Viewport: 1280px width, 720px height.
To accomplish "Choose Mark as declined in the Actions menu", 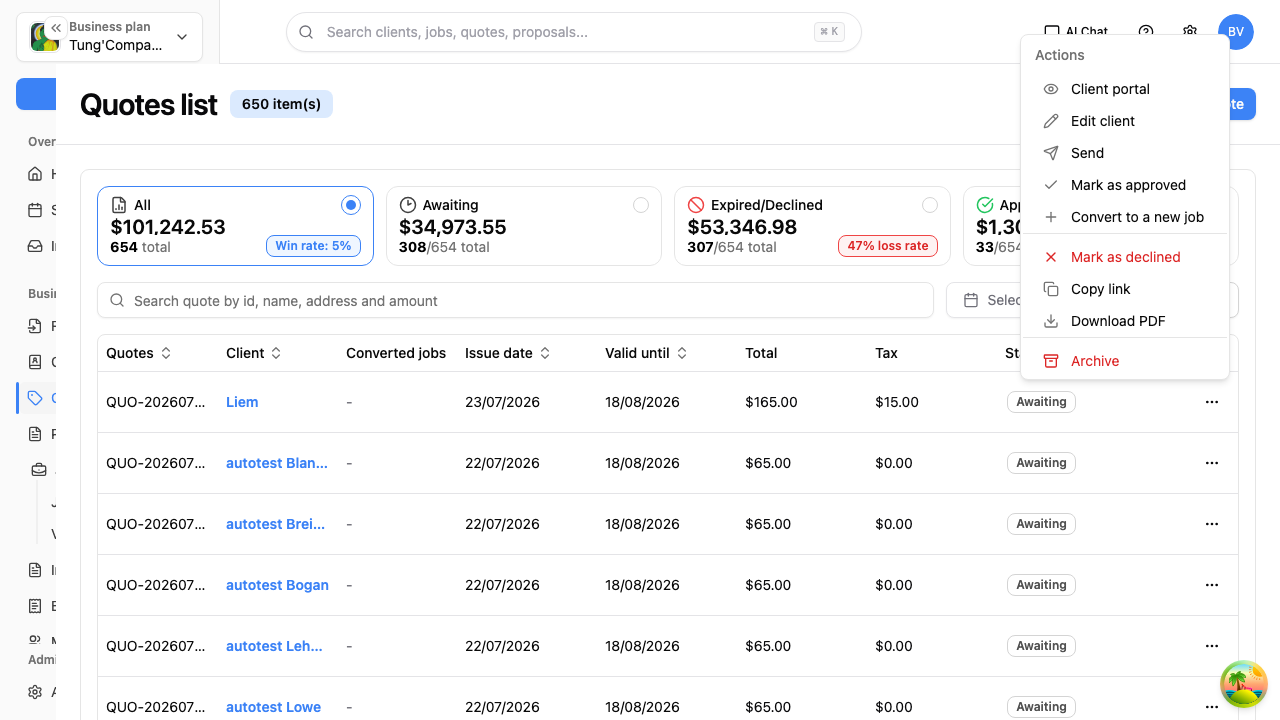I will coord(1125,257).
